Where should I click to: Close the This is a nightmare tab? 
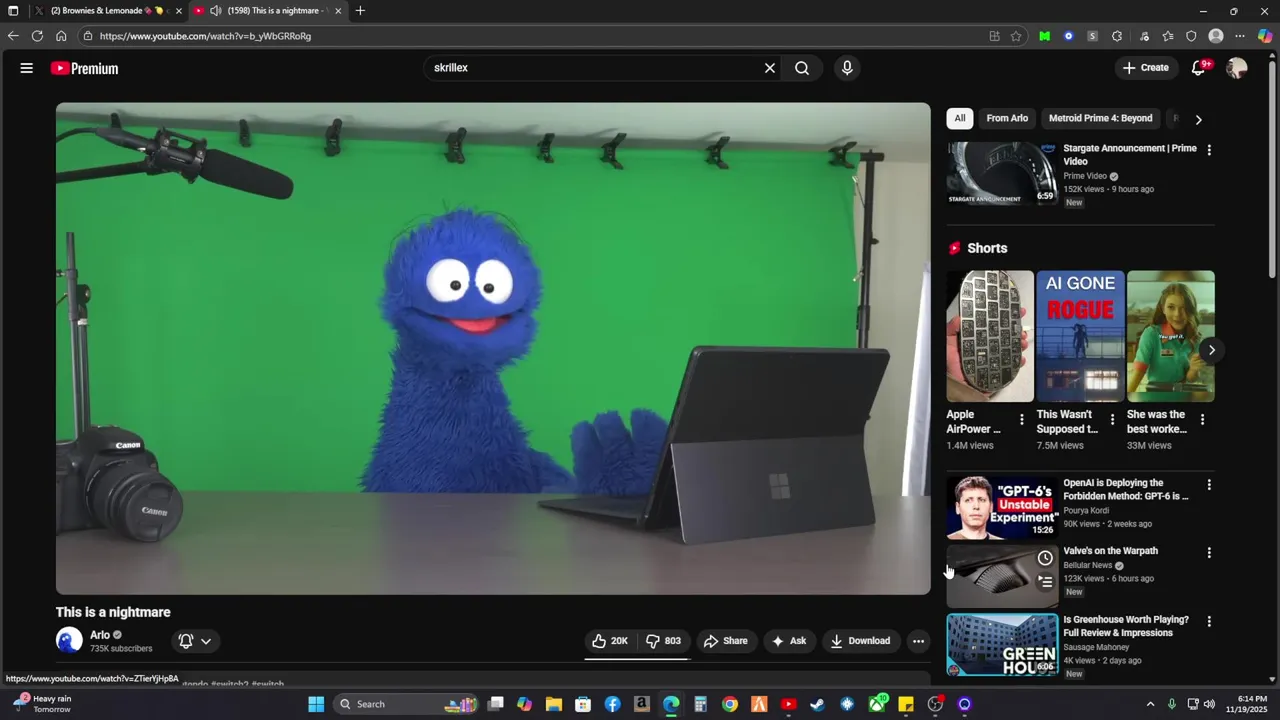338,11
